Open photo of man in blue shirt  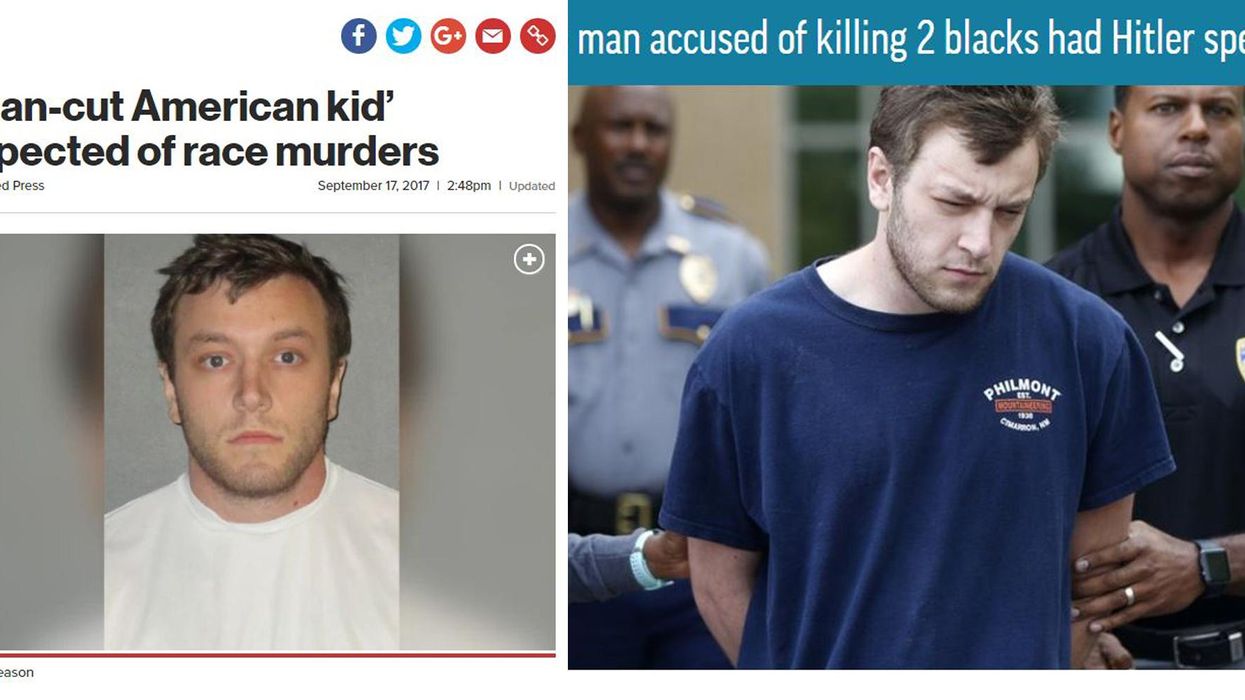click(x=906, y=377)
